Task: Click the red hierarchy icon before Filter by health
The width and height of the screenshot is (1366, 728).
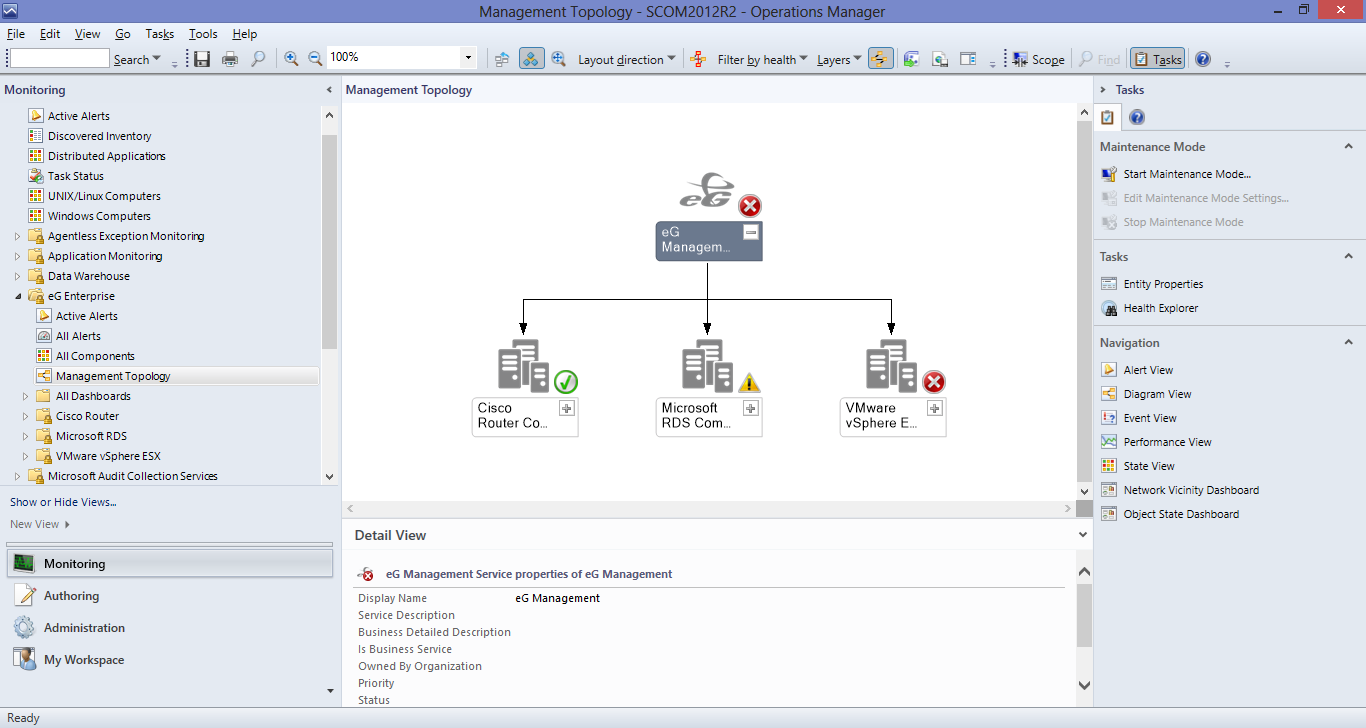Action: point(698,59)
